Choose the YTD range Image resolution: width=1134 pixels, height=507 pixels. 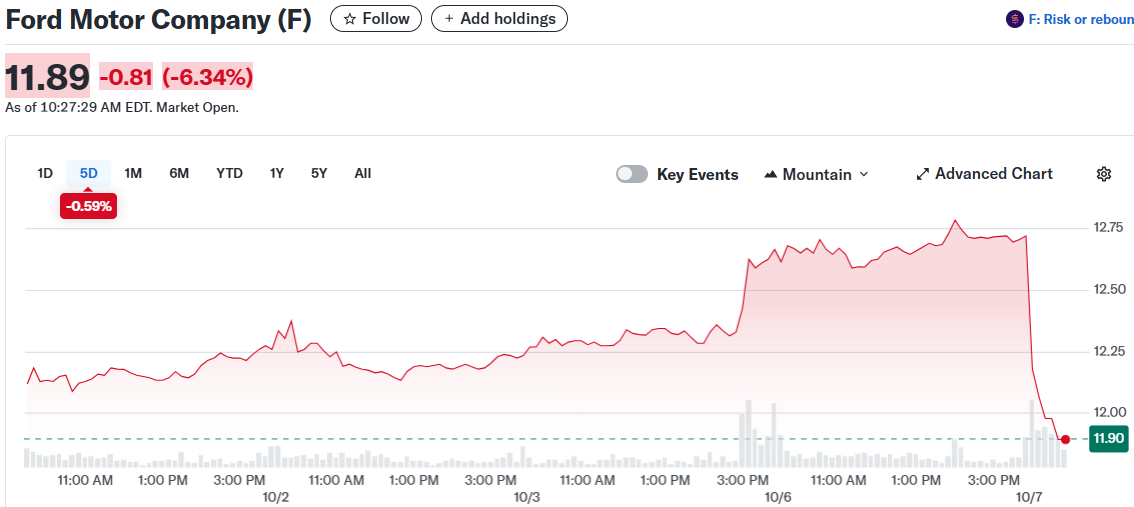click(x=229, y=173)
